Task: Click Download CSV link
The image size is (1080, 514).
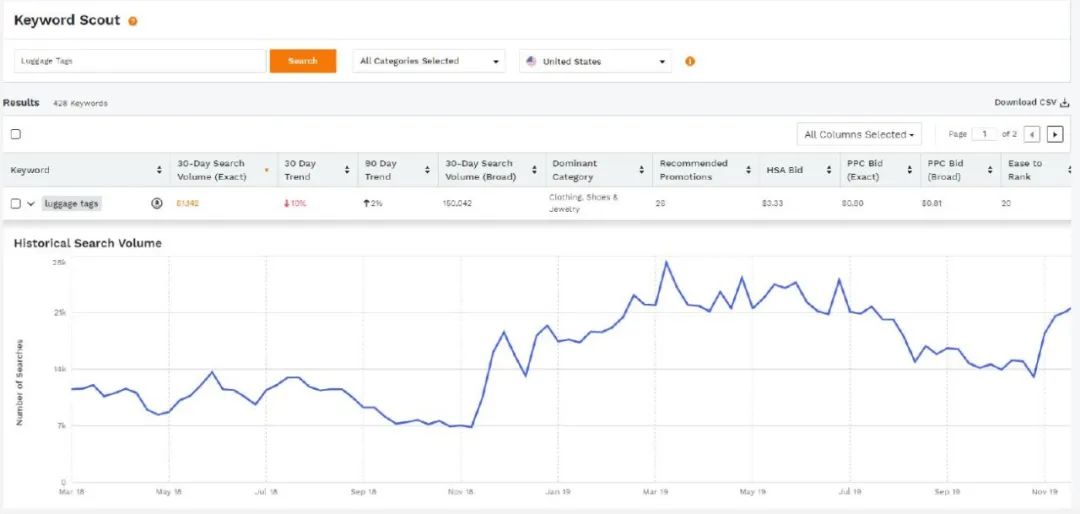Action: [1031, 102]
